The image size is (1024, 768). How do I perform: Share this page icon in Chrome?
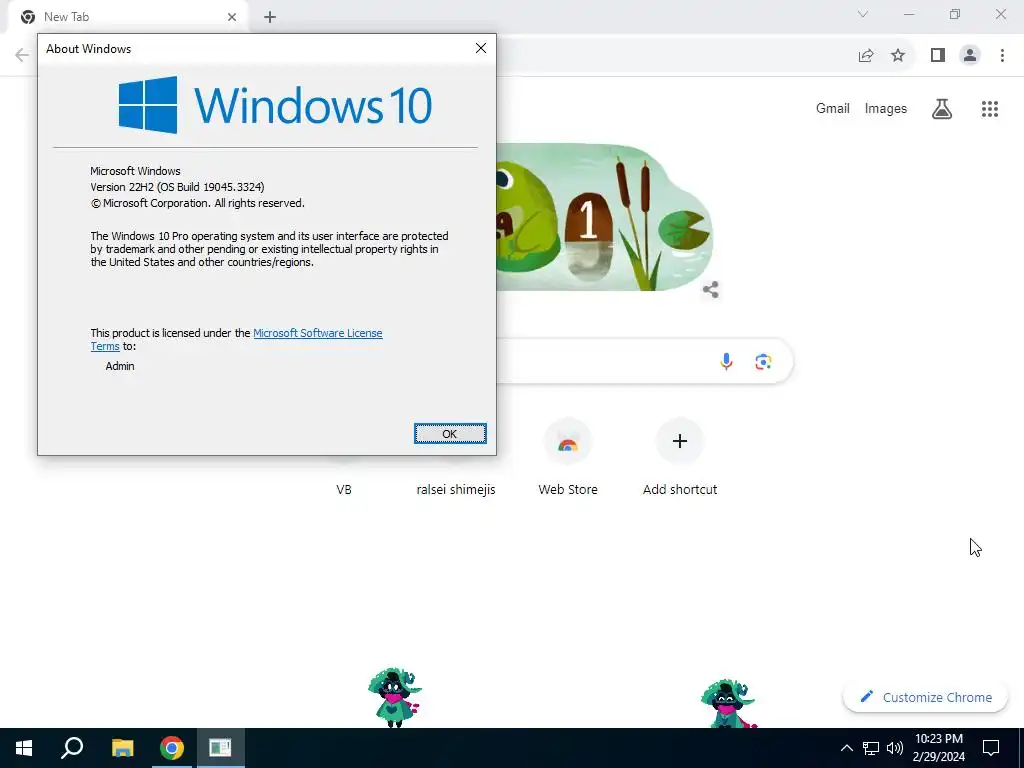tap(866, 56)
